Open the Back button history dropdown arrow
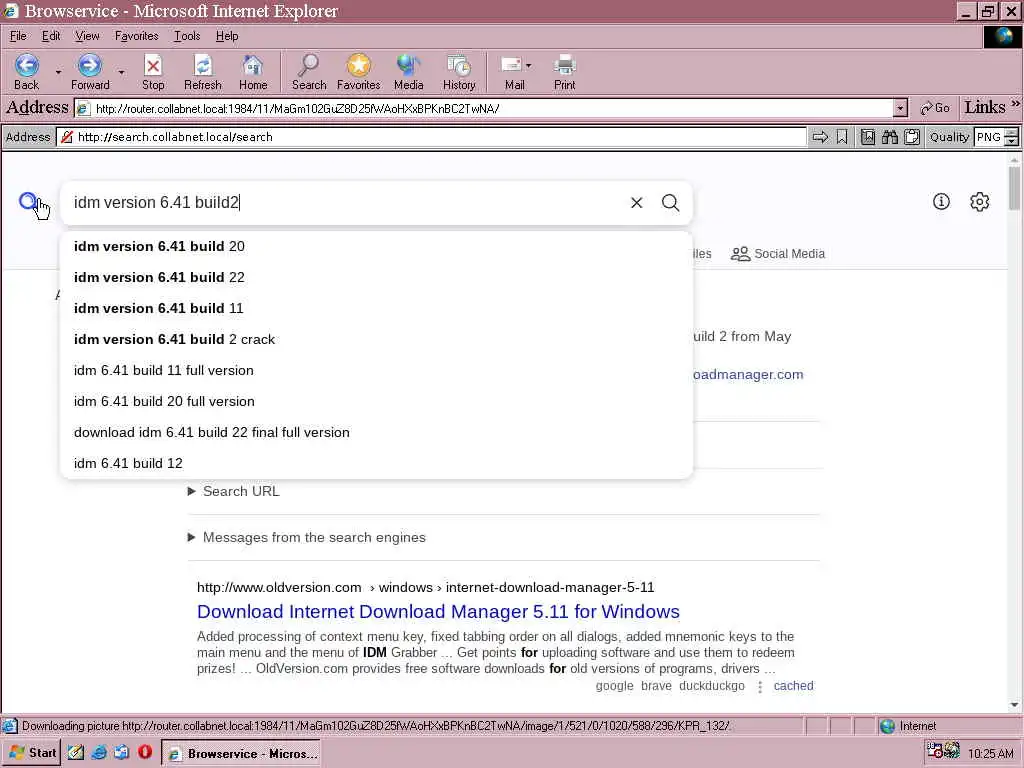 point(58,72)
